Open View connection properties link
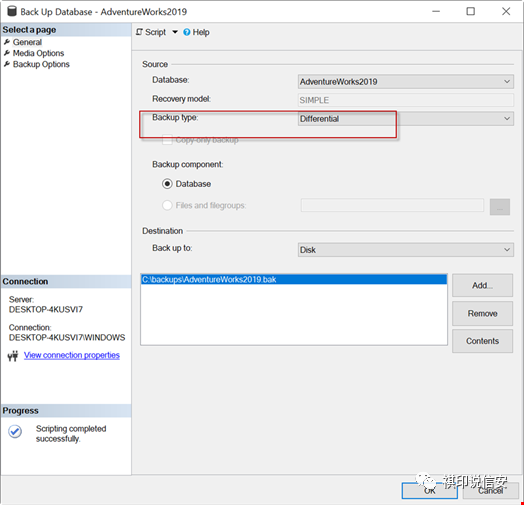Screen dimensions: 524x505 tap(72, 355)
